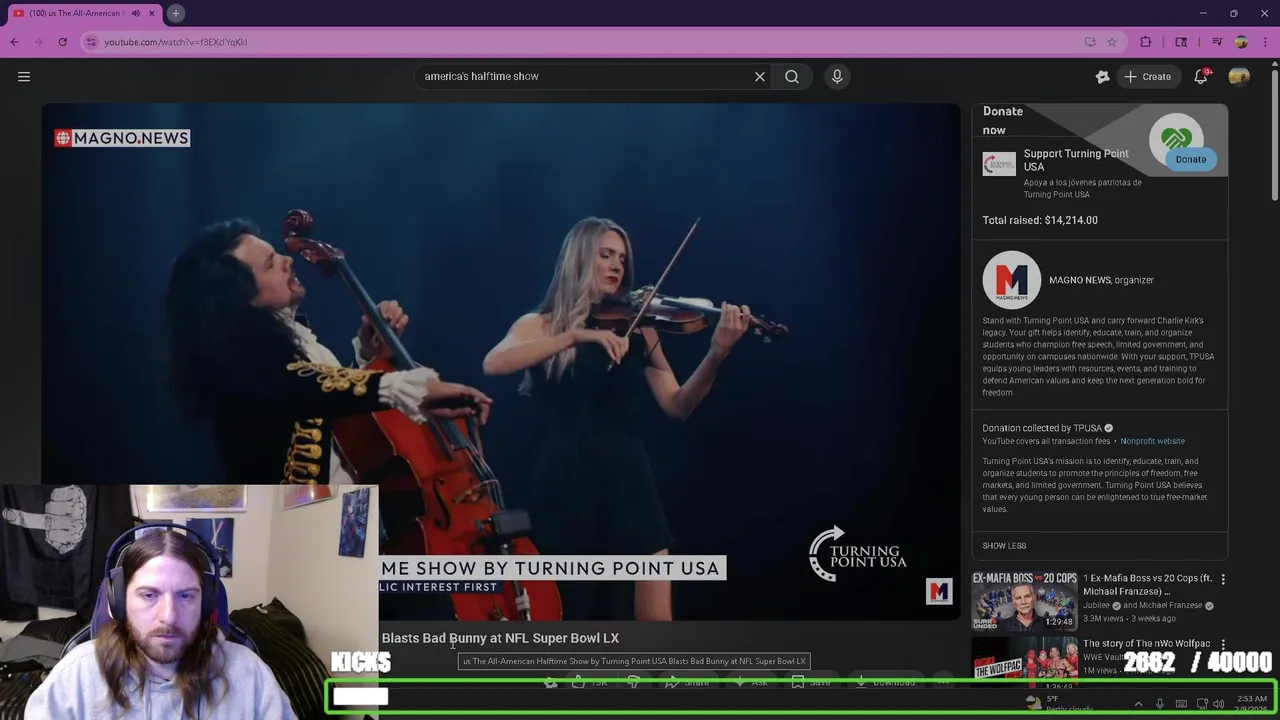Click Donation collected by TPUSA text
This screenshot has height=720, width=1280.
(1041, 428)
